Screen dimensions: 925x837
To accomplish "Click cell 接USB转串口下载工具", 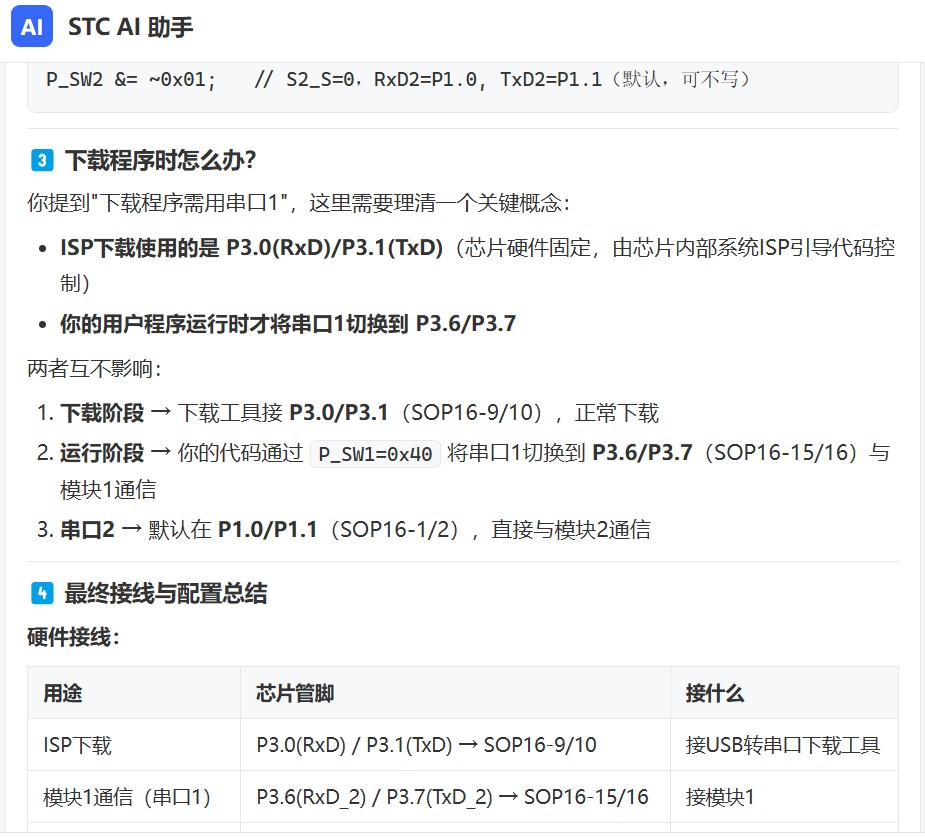I will click(x=783, y=745).
